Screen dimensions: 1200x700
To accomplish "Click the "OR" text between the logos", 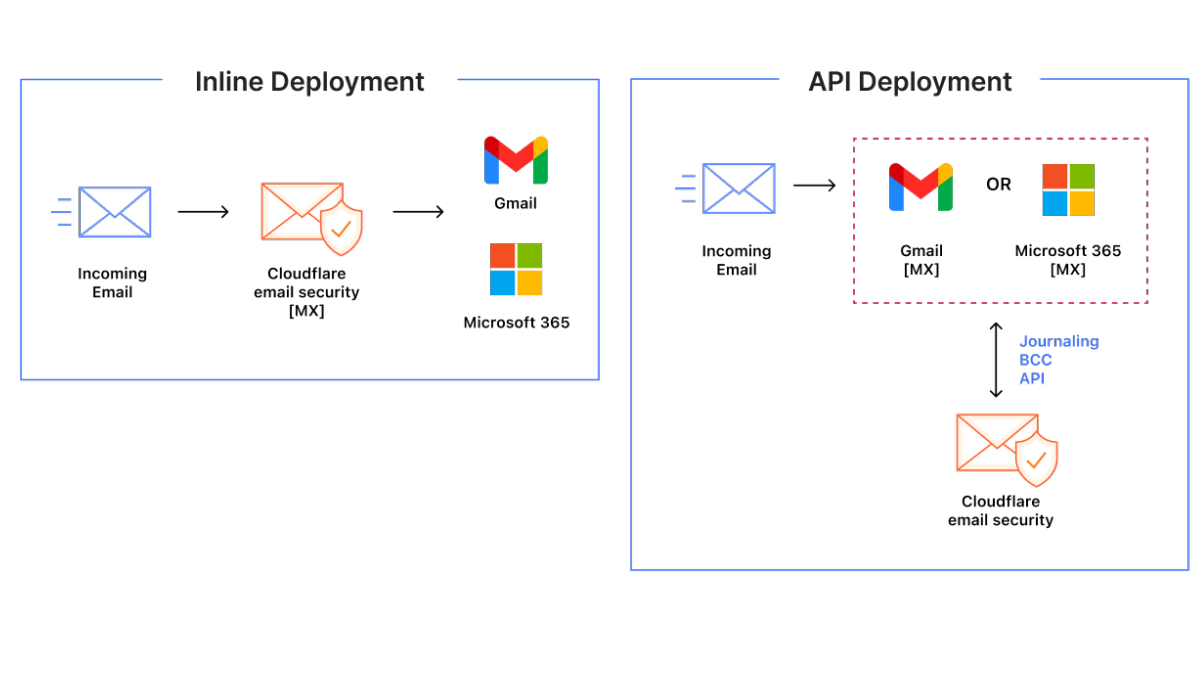I will [998, 185].
